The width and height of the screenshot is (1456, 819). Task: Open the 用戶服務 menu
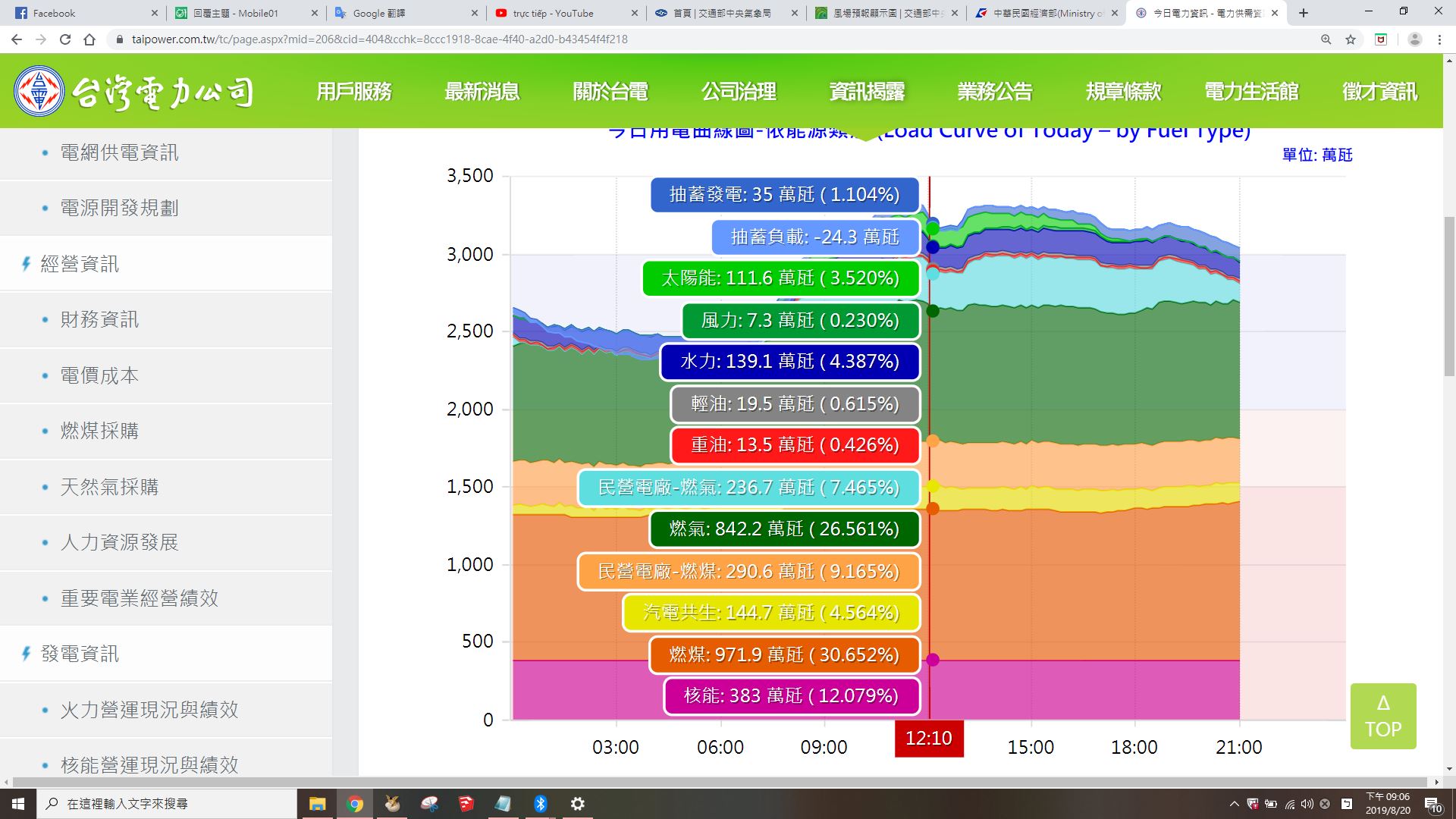click(354, 92)
